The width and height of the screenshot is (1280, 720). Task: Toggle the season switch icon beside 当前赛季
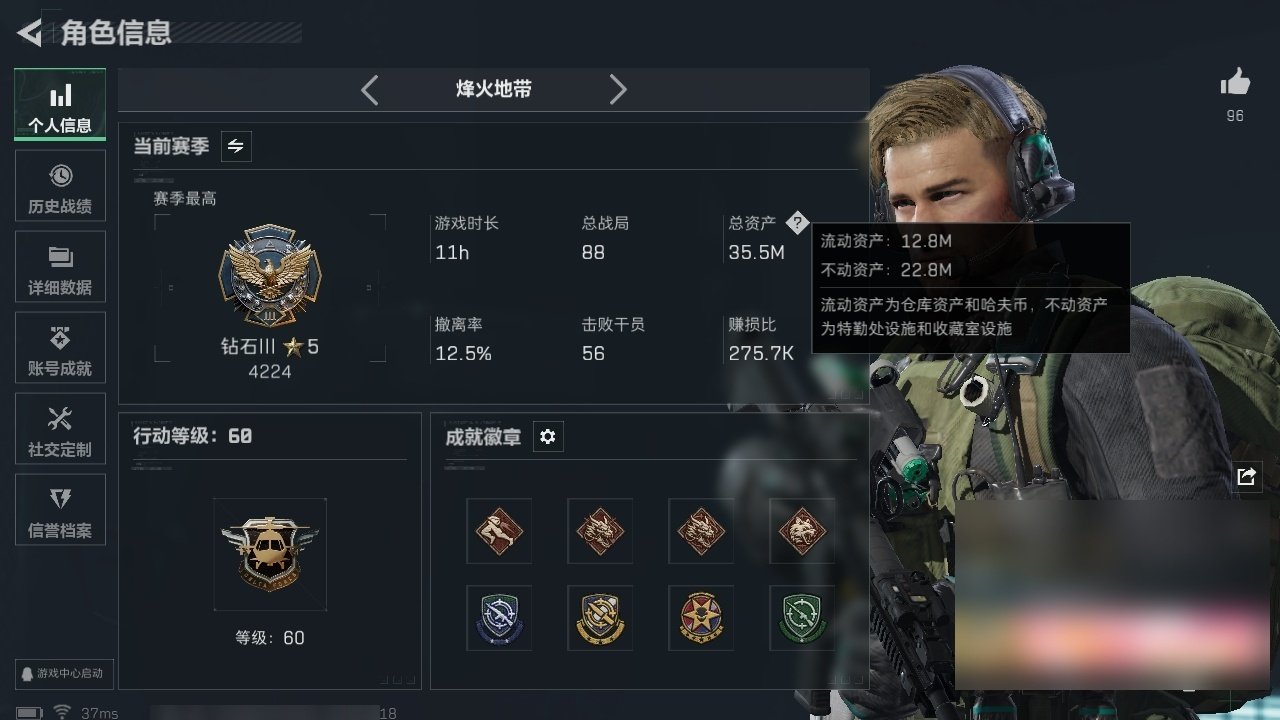(x=235, y=146)
